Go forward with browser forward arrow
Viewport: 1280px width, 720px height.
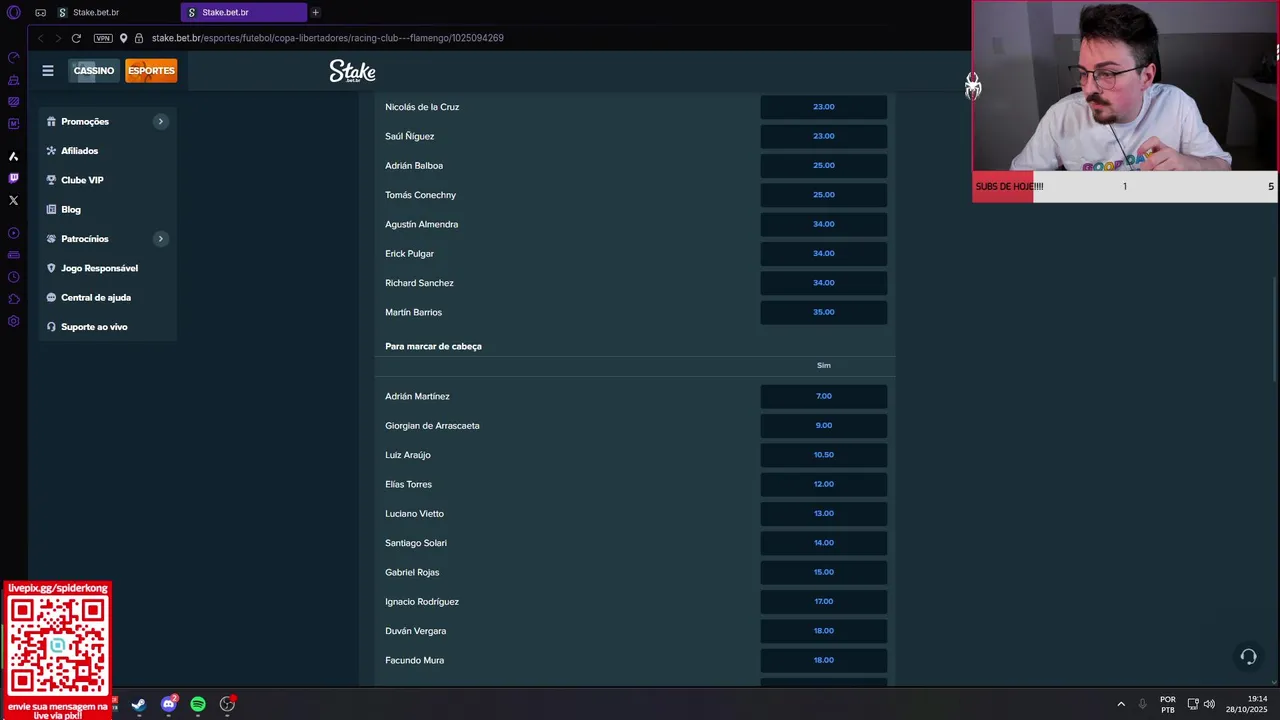(58, 38)
